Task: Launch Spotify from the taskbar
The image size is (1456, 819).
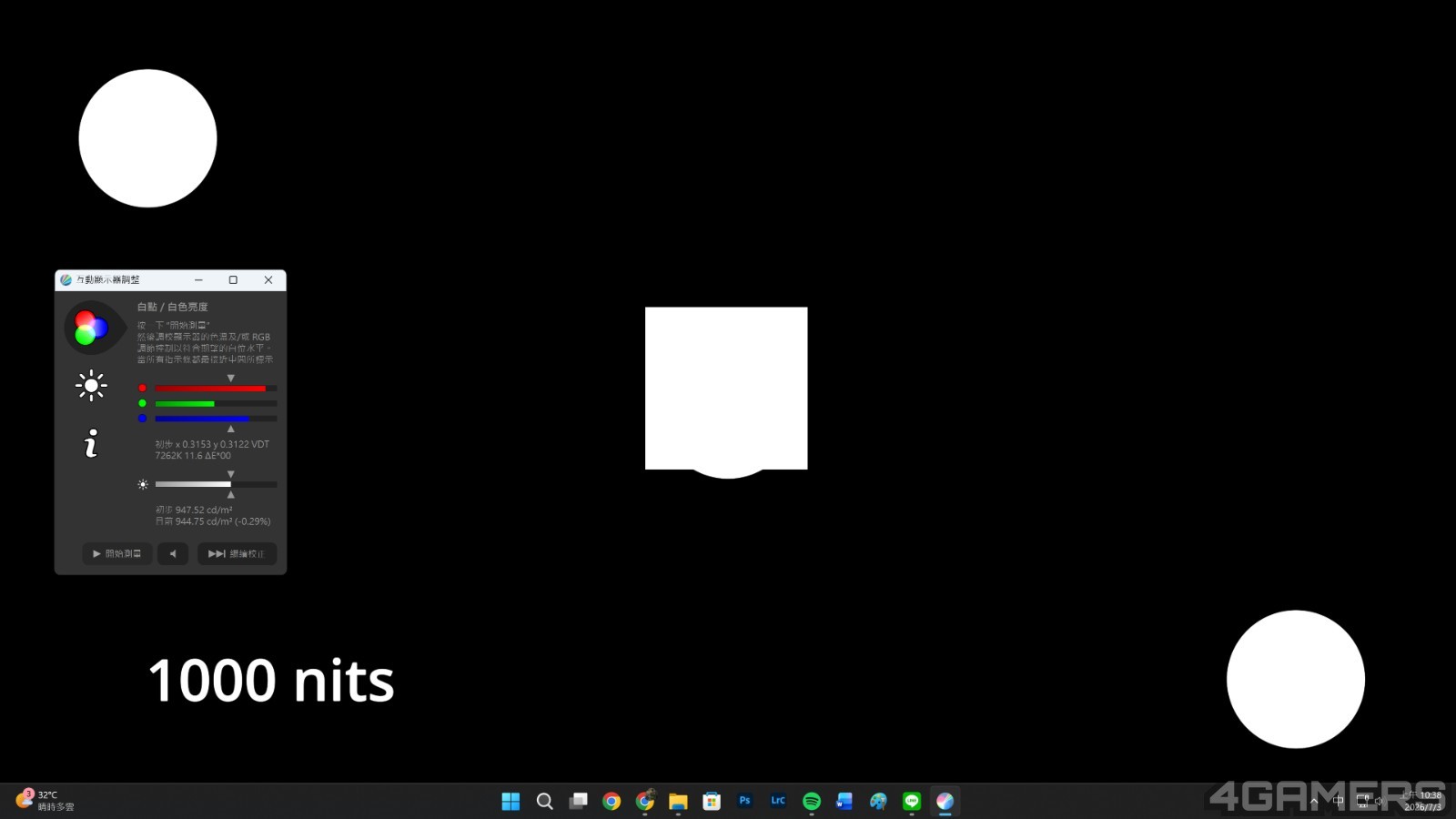Action: pos(812,801)
